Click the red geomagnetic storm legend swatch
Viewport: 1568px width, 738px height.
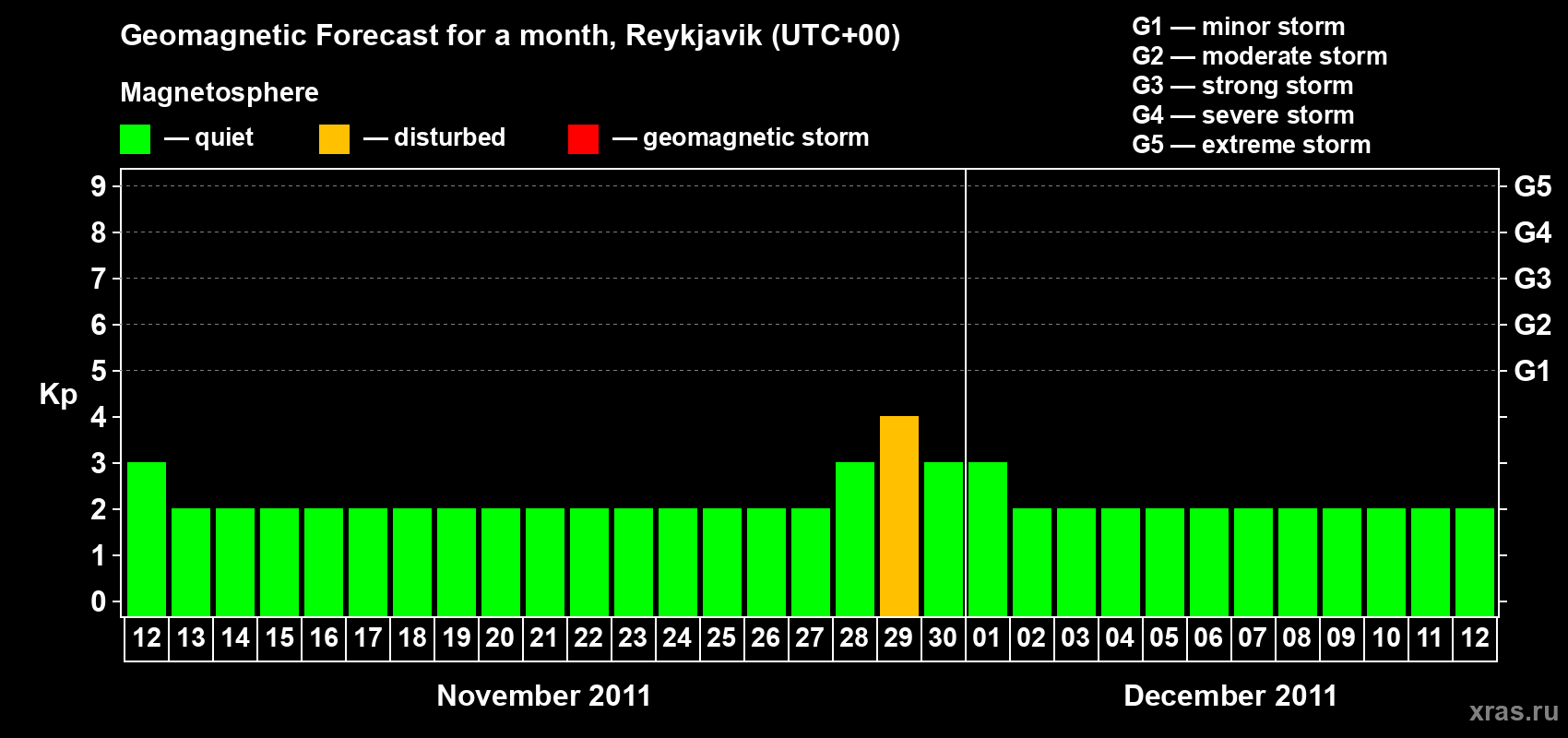pos(584,139)
